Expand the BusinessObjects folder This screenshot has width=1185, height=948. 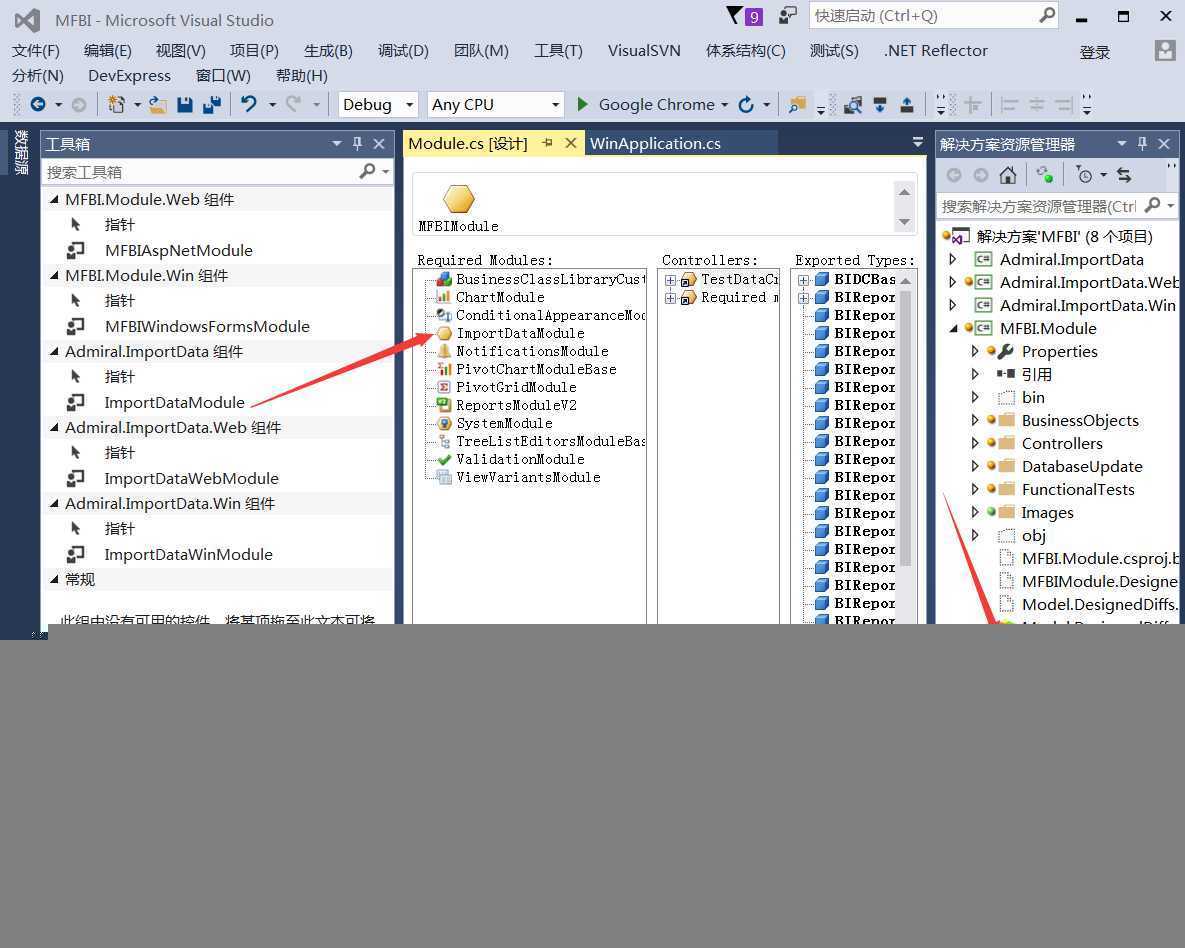point(974,420)
